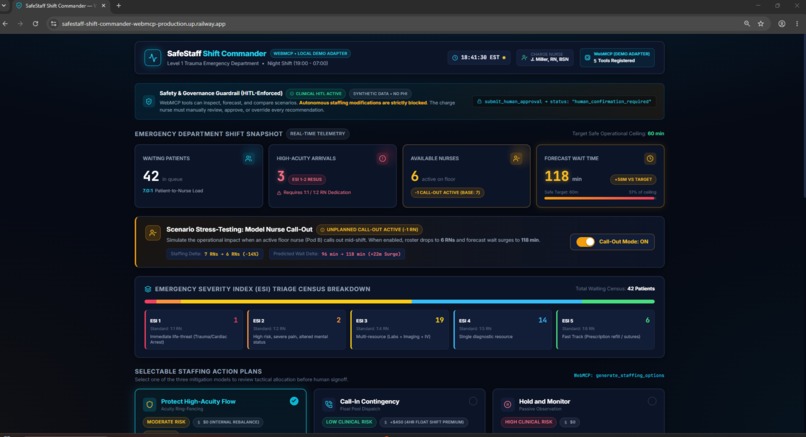Click the phone icon on Call-In Contingency
Image resolution: width=806 pixels, height=437 pixels.
pyautogui.click(x=328, y=405)
